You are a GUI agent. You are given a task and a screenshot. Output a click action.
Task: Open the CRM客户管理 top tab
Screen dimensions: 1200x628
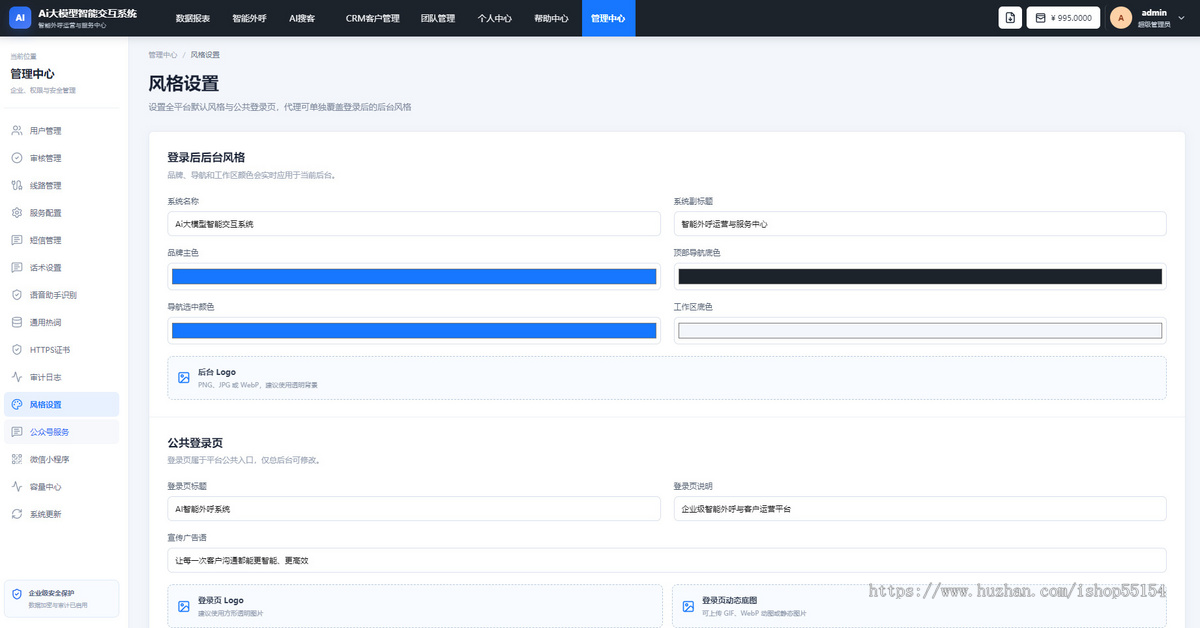point(372,18)
